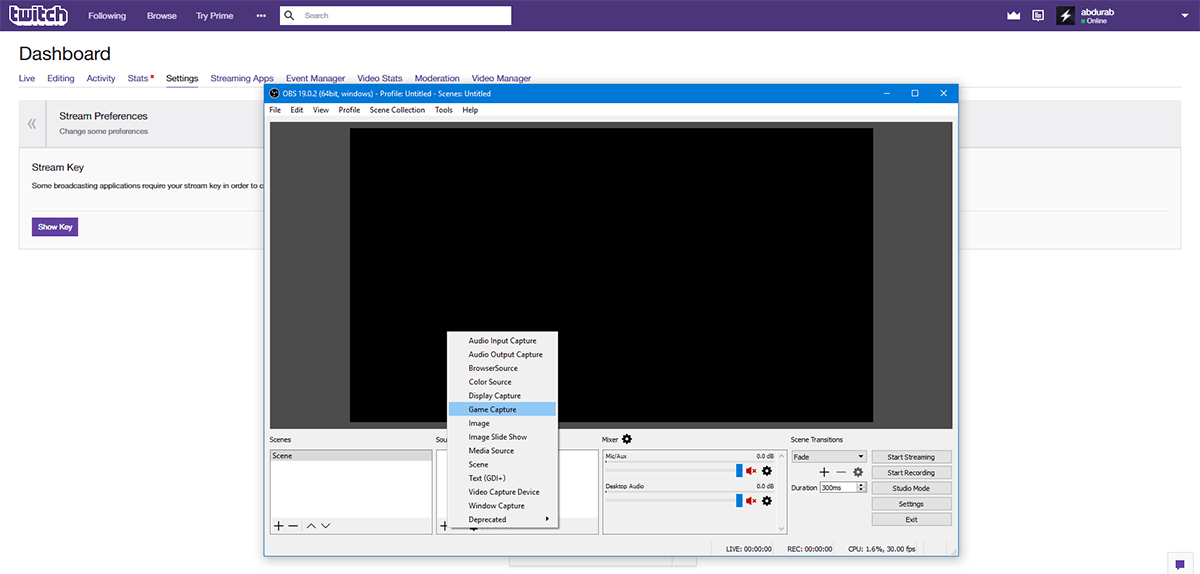1200x574 pixels.
Task: Switch to the Stats dashboard tab
Action: [x=139, y=78]
